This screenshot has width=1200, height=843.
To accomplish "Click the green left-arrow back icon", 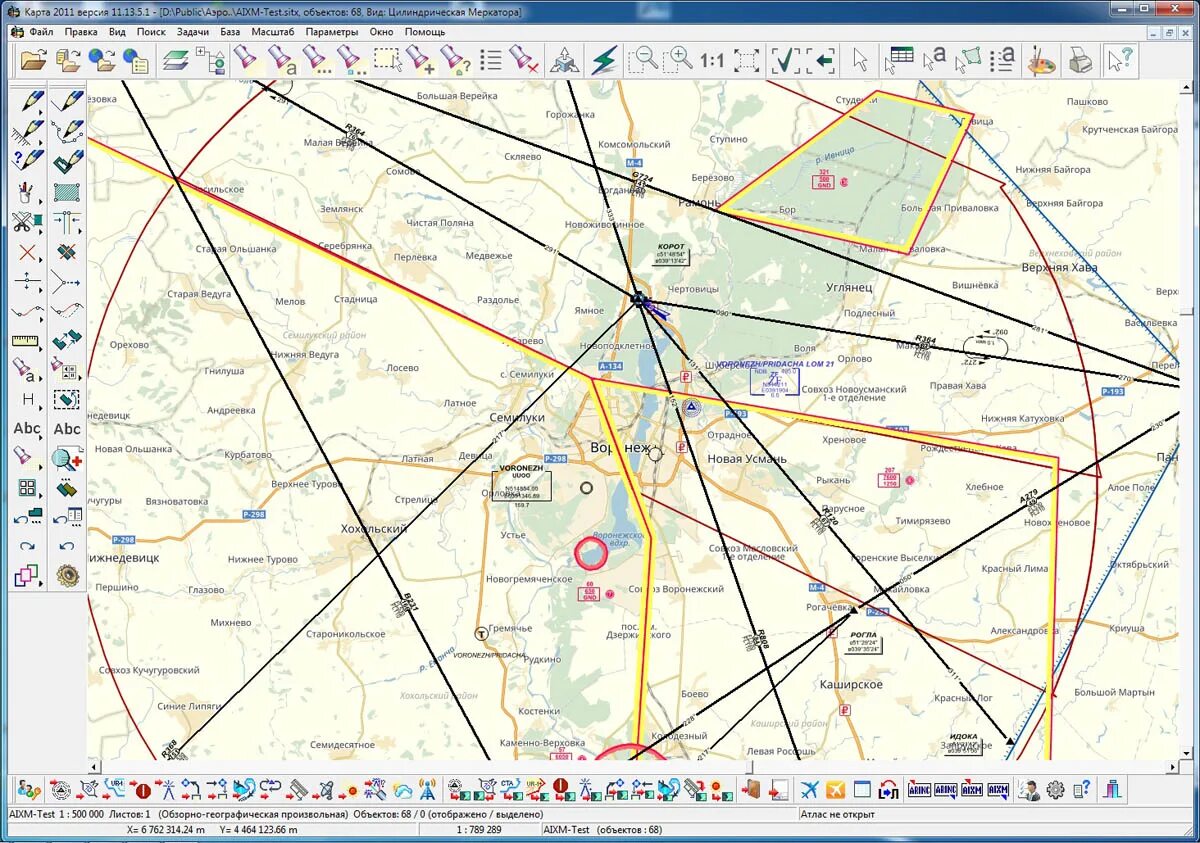I will pyautogui.click(x=822, y=60).
